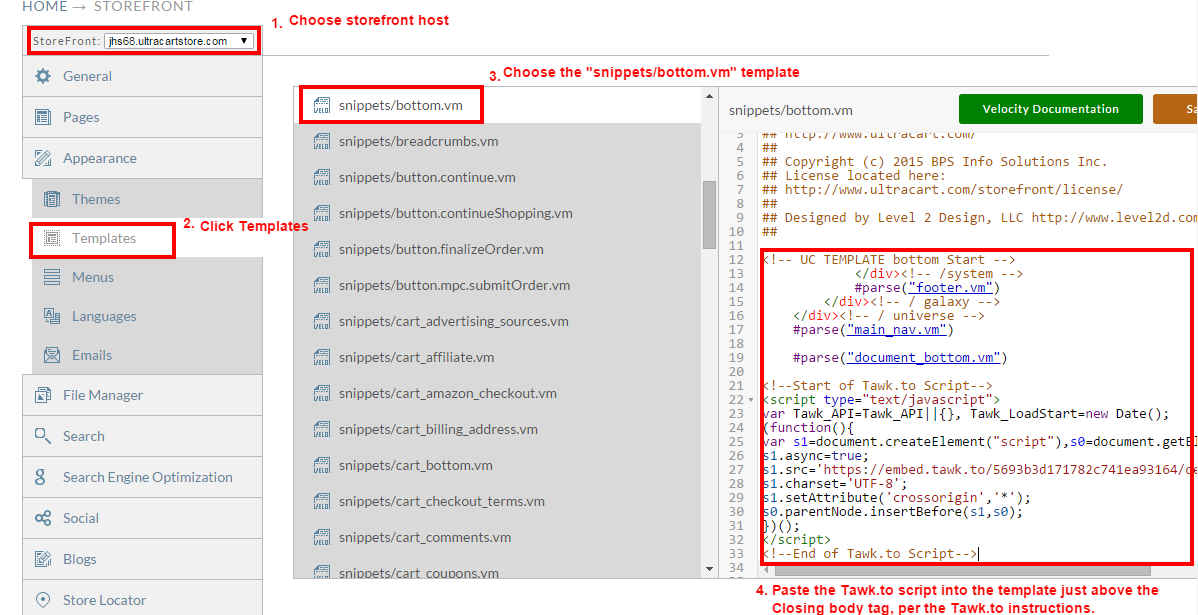
Task: Click the File Manager icon
Action: [x=43, y=395]
